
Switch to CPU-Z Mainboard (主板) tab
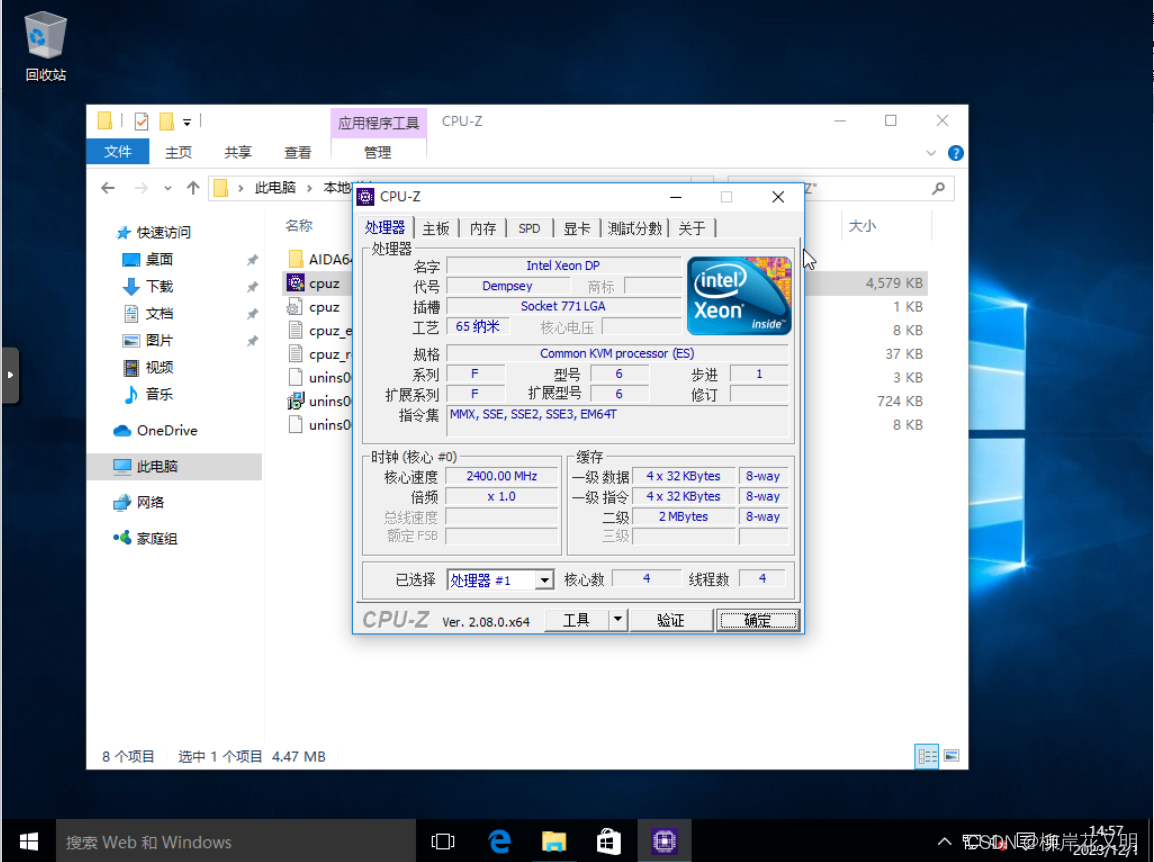point(436,228)
